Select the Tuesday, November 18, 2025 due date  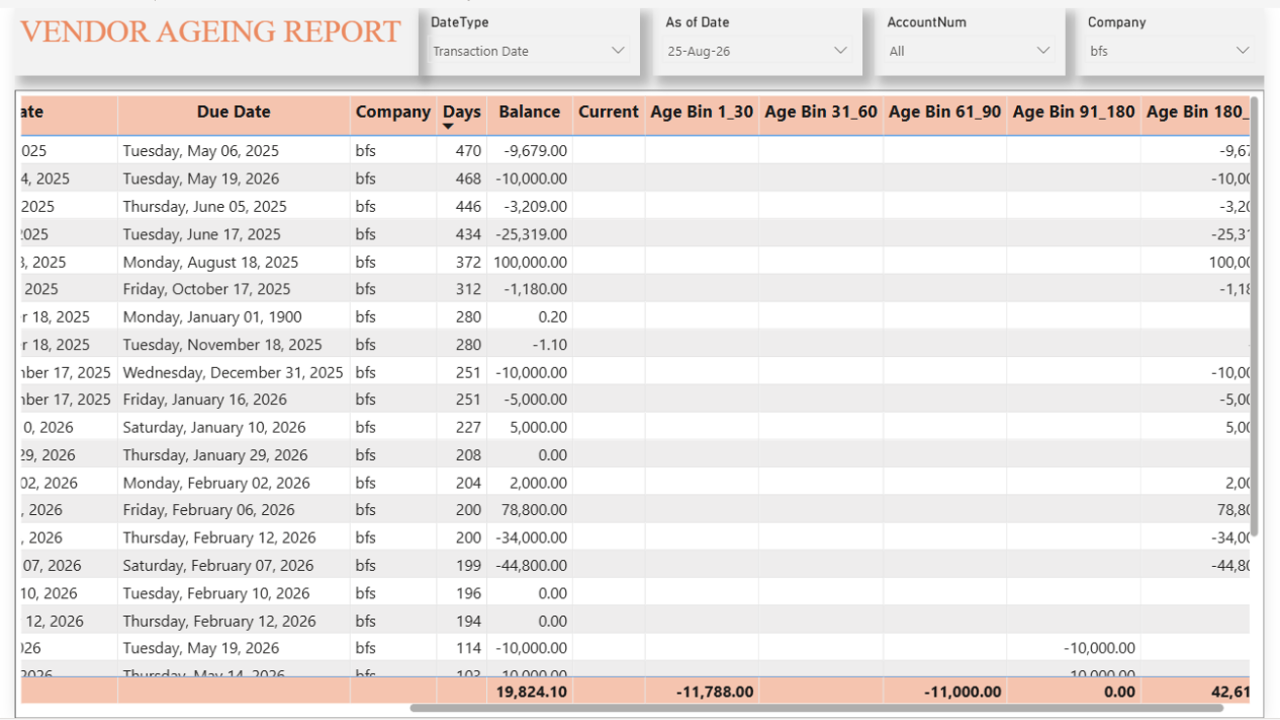pyautogui.click(x=222, y=345)
